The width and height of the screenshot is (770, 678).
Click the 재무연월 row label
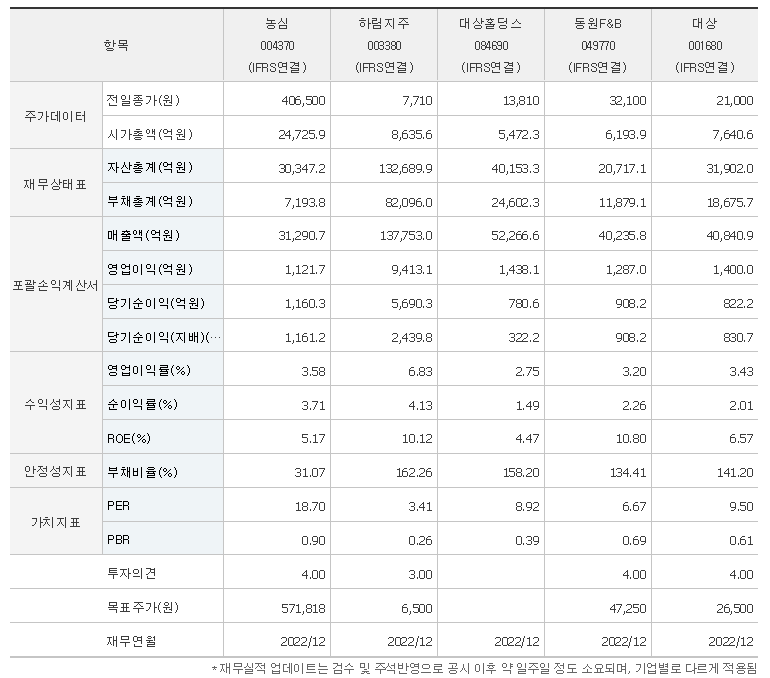pyautogui.click(x=131, y=641)
